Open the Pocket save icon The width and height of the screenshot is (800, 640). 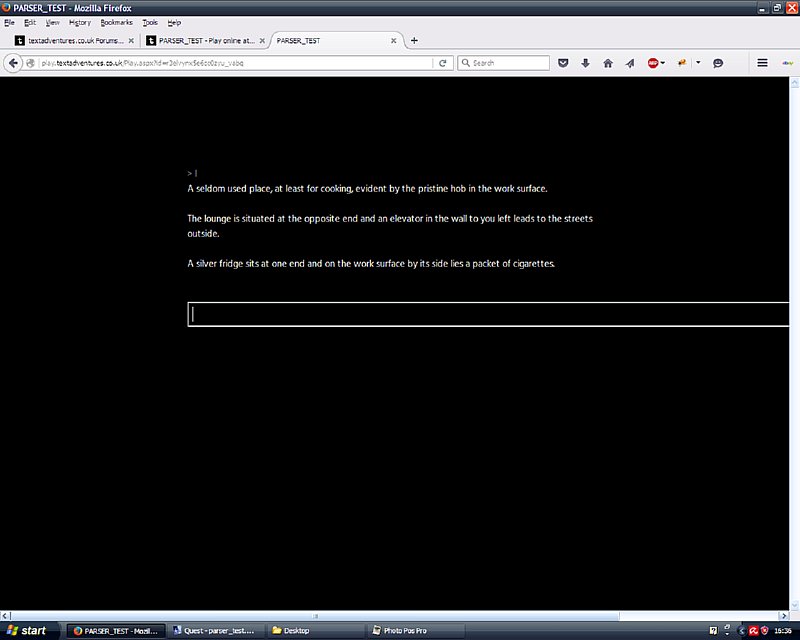pos(563,62)
